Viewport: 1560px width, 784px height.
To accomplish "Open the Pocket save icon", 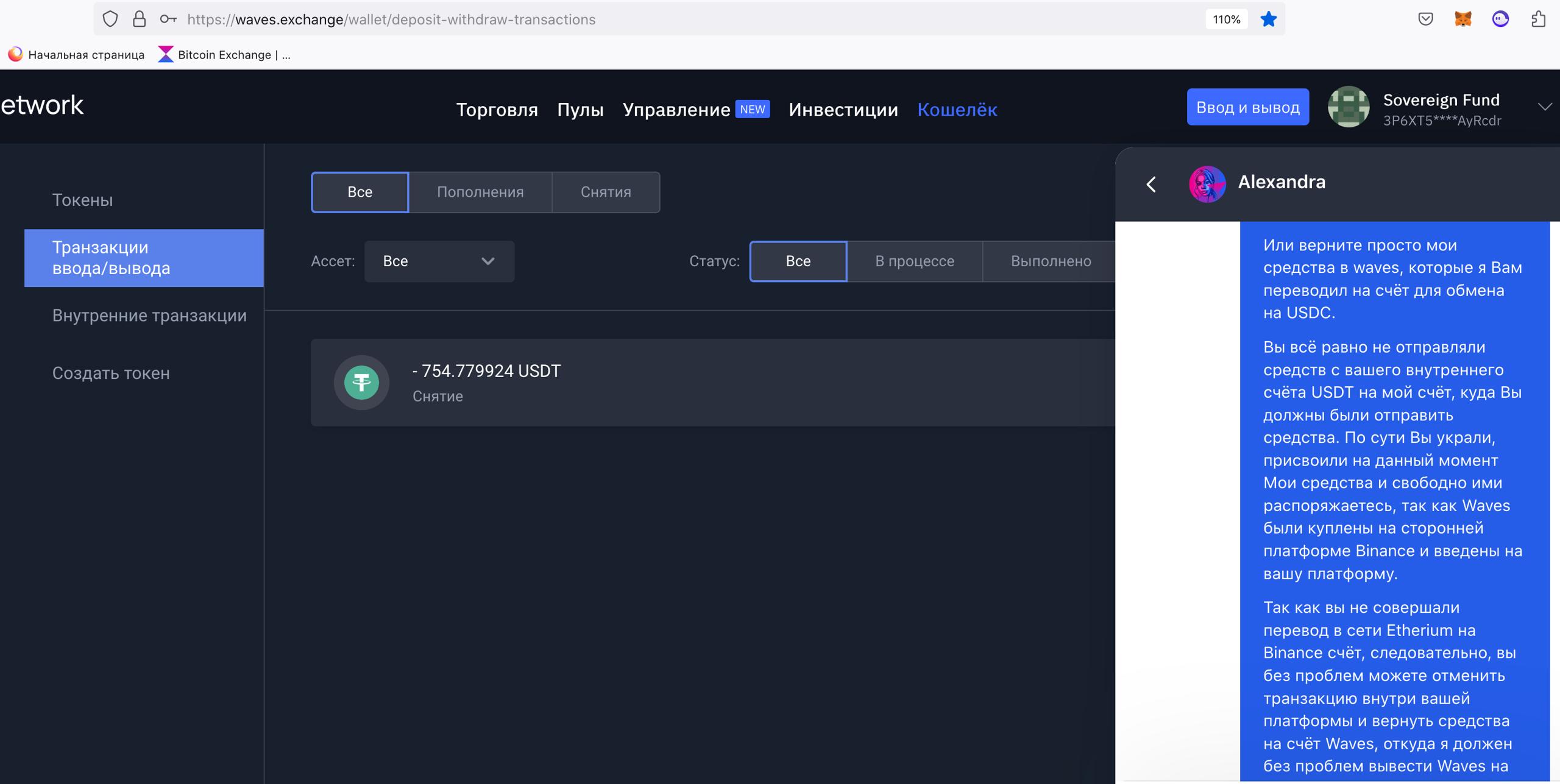I will [x=1425, y=19].
